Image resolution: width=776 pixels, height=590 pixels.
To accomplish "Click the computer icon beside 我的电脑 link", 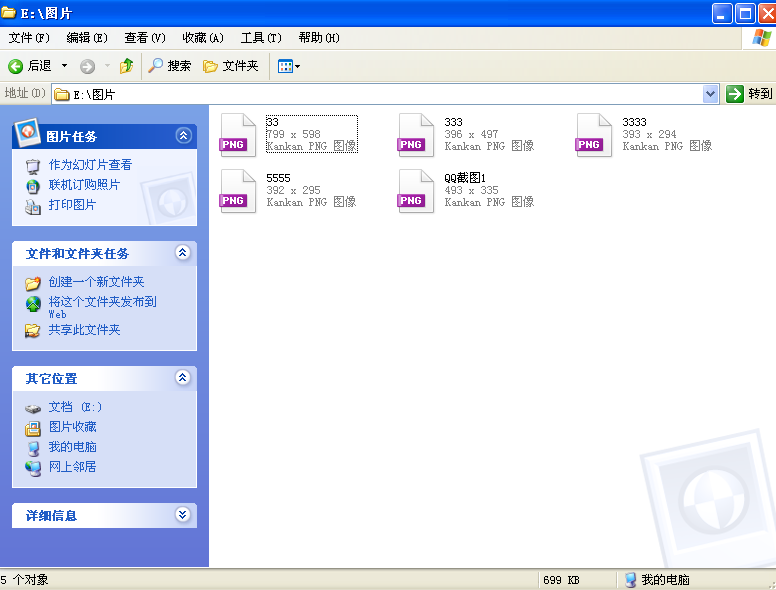I will click(x=33, y=448).
